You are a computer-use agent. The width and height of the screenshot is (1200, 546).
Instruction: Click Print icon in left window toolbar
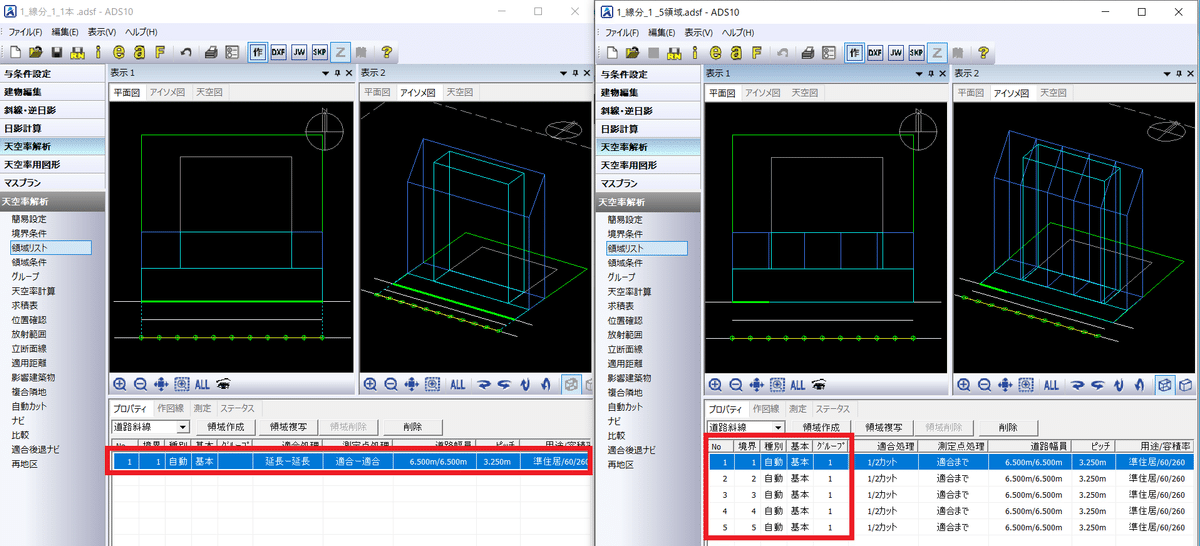(212, 52)
